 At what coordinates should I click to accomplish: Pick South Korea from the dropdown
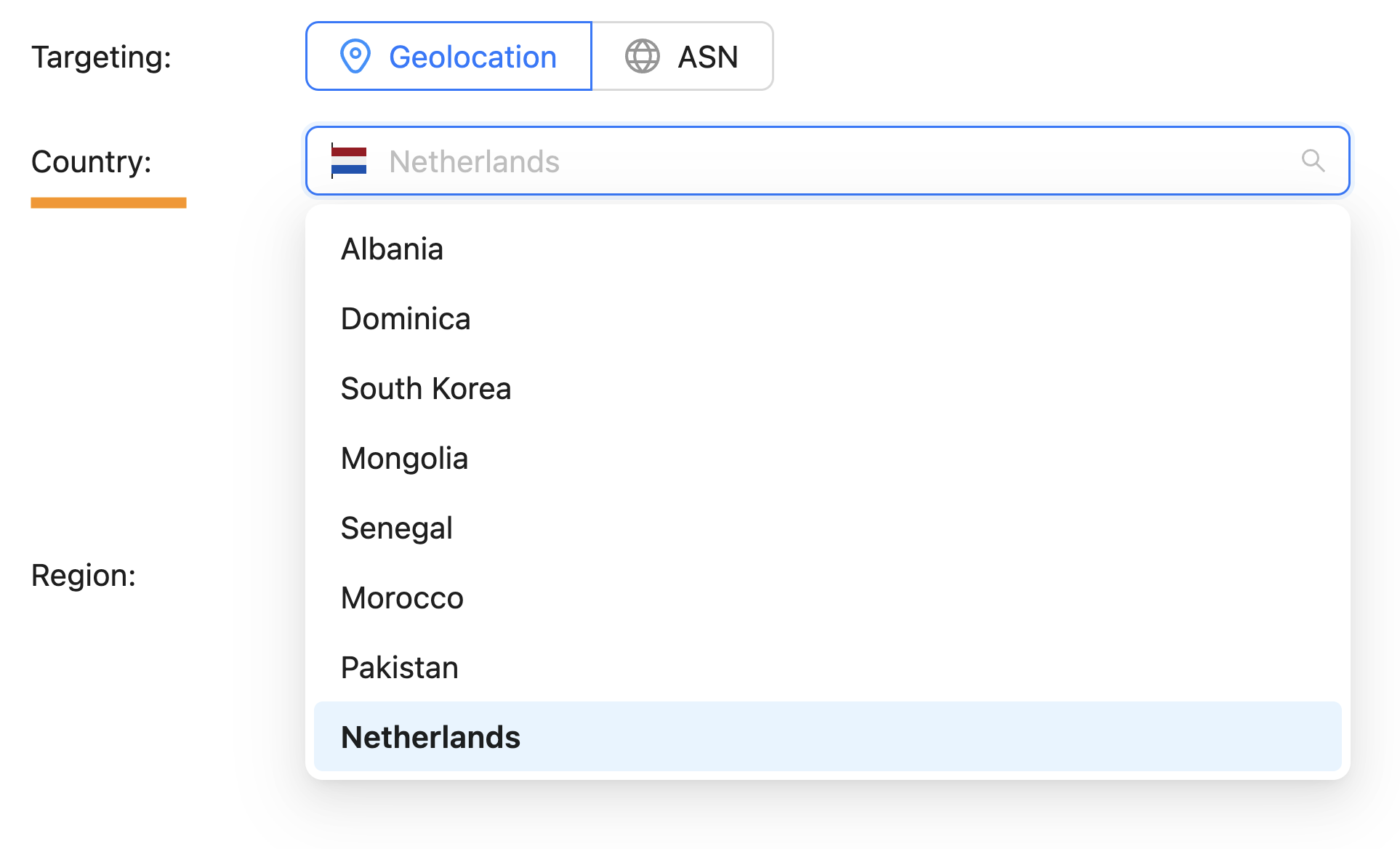[426, 389]
